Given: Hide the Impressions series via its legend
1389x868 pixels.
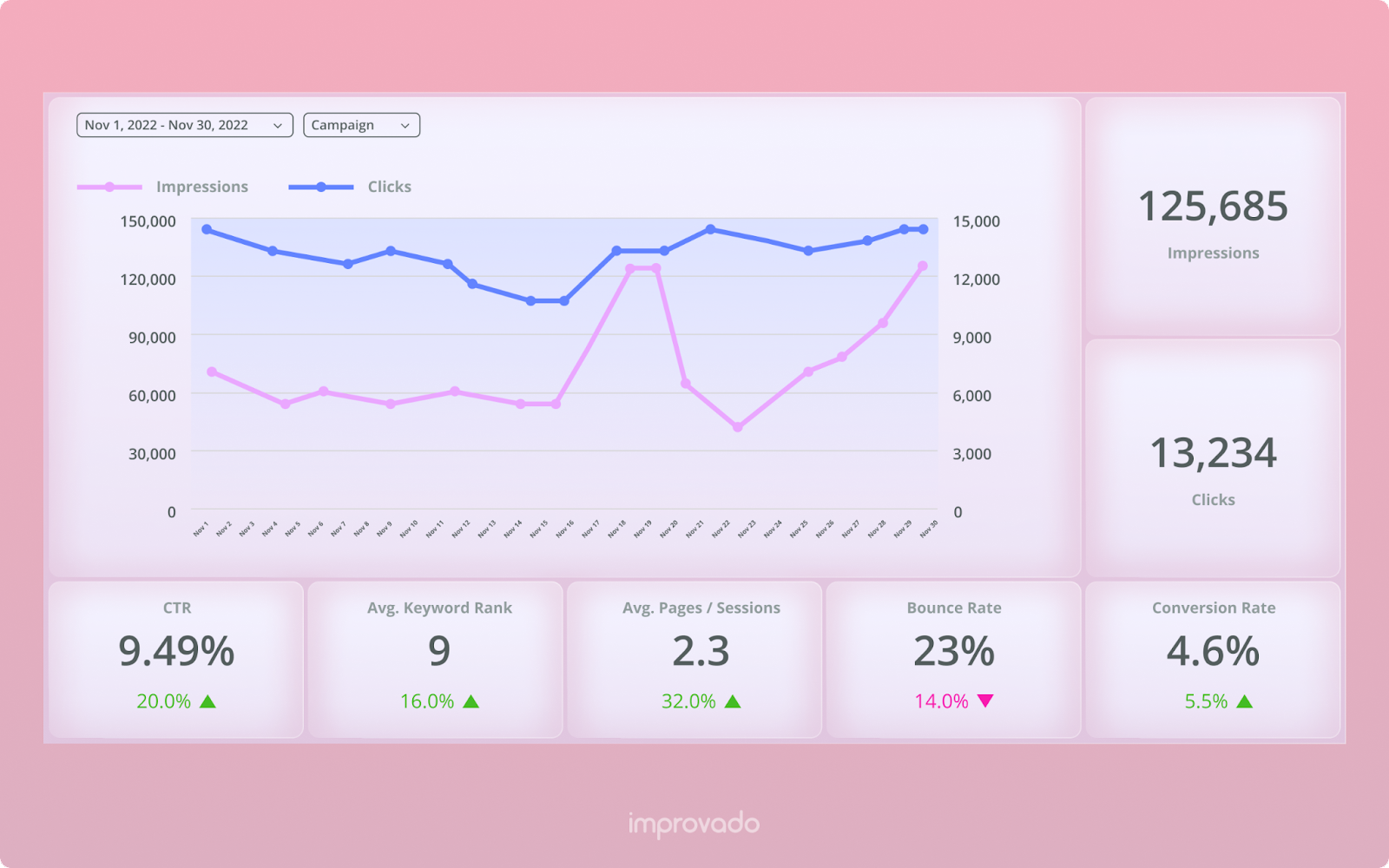Looking at the screenshot, I should point(201,186).
